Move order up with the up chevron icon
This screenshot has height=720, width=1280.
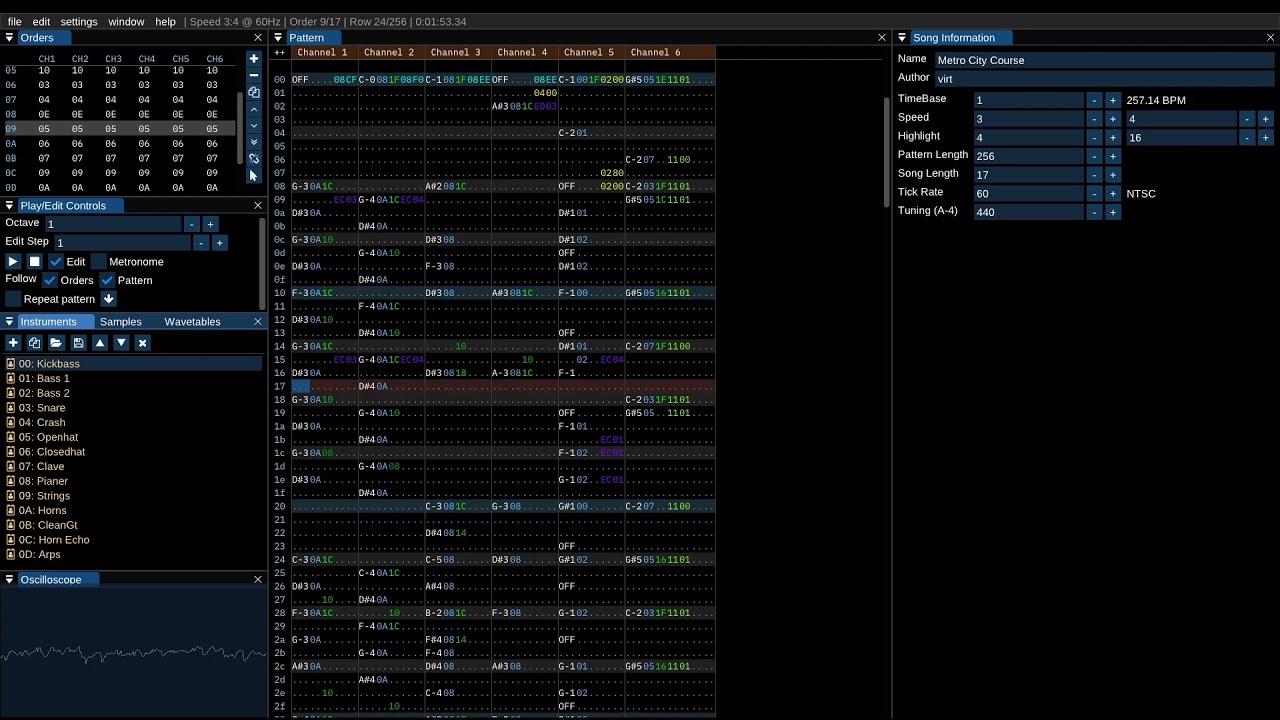tap(254, 109)
